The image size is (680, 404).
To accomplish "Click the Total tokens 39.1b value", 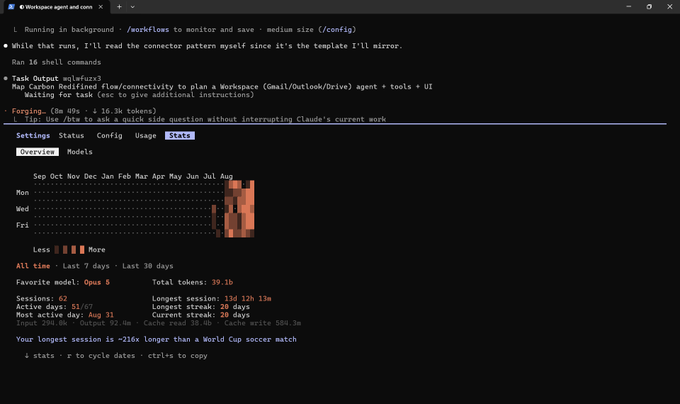I will pos(222,282).
